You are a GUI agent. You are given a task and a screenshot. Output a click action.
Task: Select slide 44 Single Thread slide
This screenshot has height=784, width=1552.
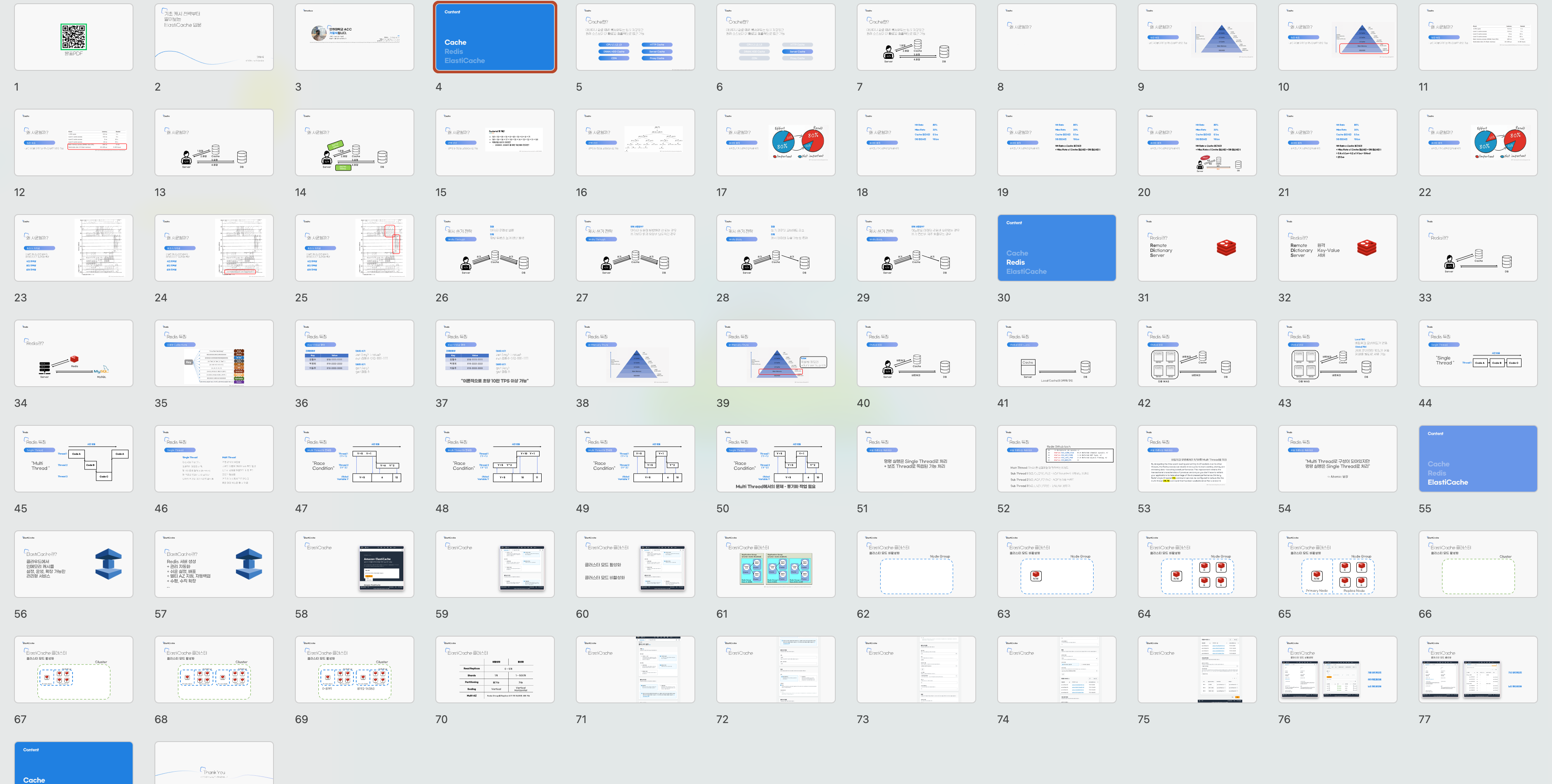[x=1478, y=353]
